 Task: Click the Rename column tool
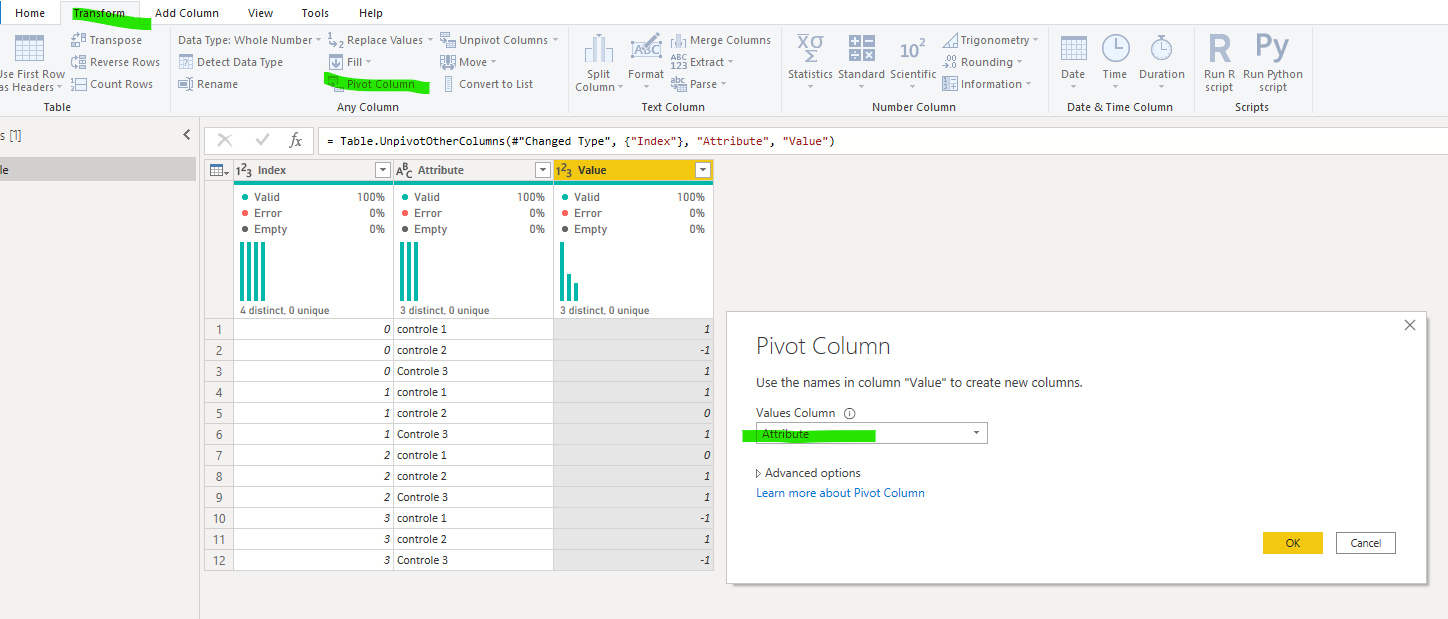click(208, 84)
